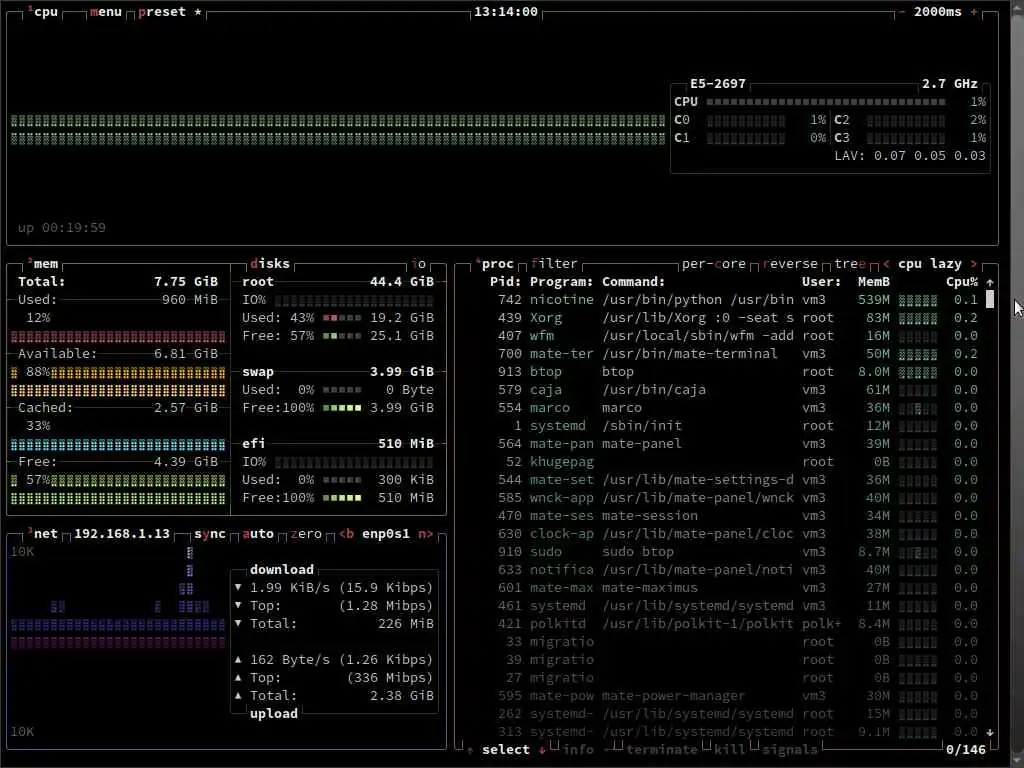Toggle tree view of processes
The width and height of the screenshot is (1024, 768).
(x=850, y=264)
